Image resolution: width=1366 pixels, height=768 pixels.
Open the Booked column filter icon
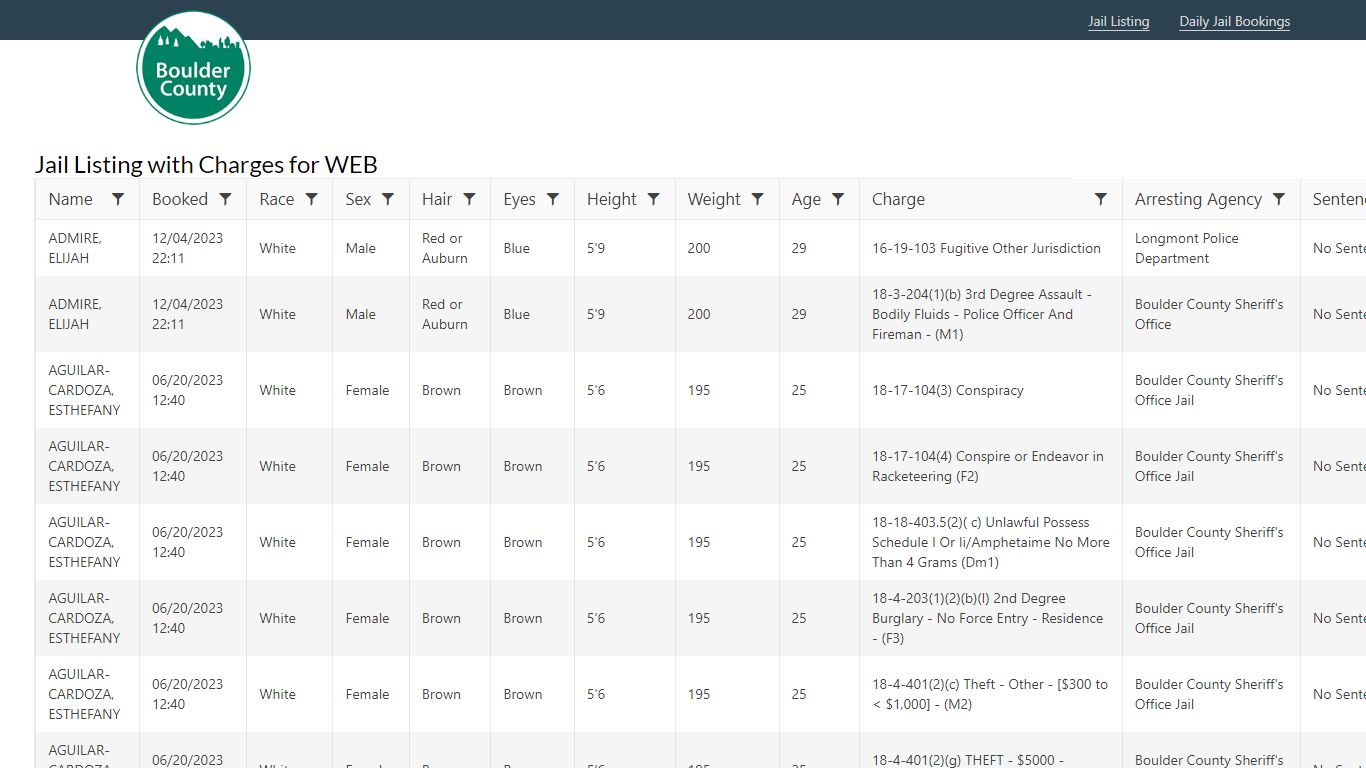pos(226,199)
